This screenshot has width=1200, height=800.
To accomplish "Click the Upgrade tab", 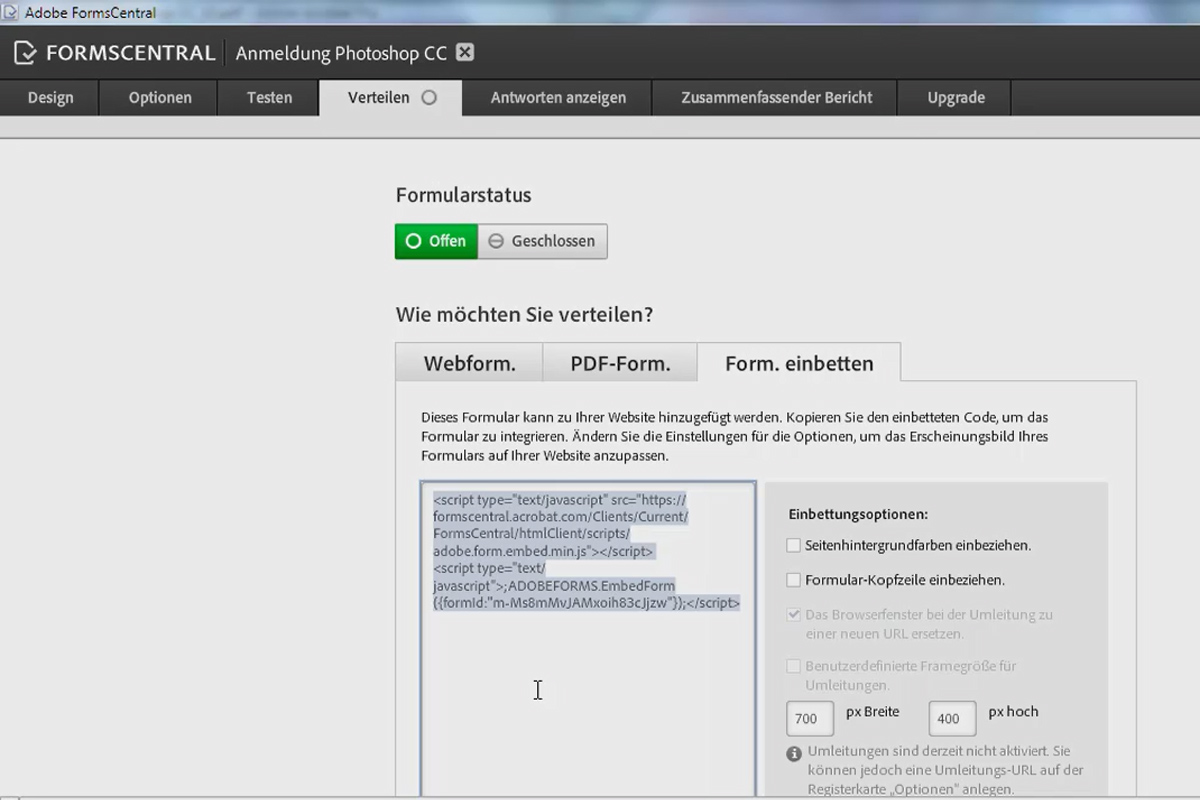I will click(x=956, y=98).
